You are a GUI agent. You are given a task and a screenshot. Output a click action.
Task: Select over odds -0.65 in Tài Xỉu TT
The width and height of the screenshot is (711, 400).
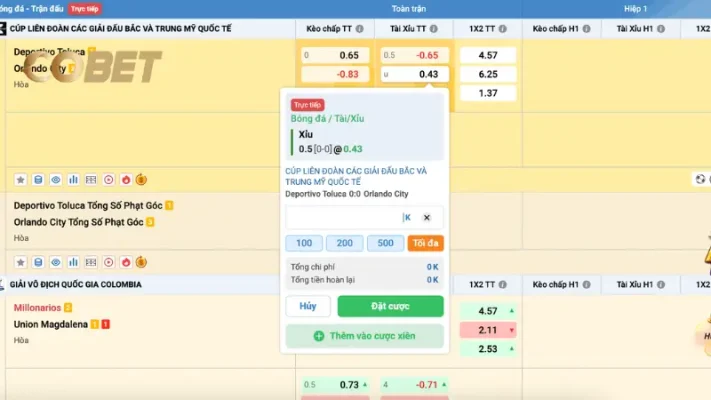click(x=414, y=55)
